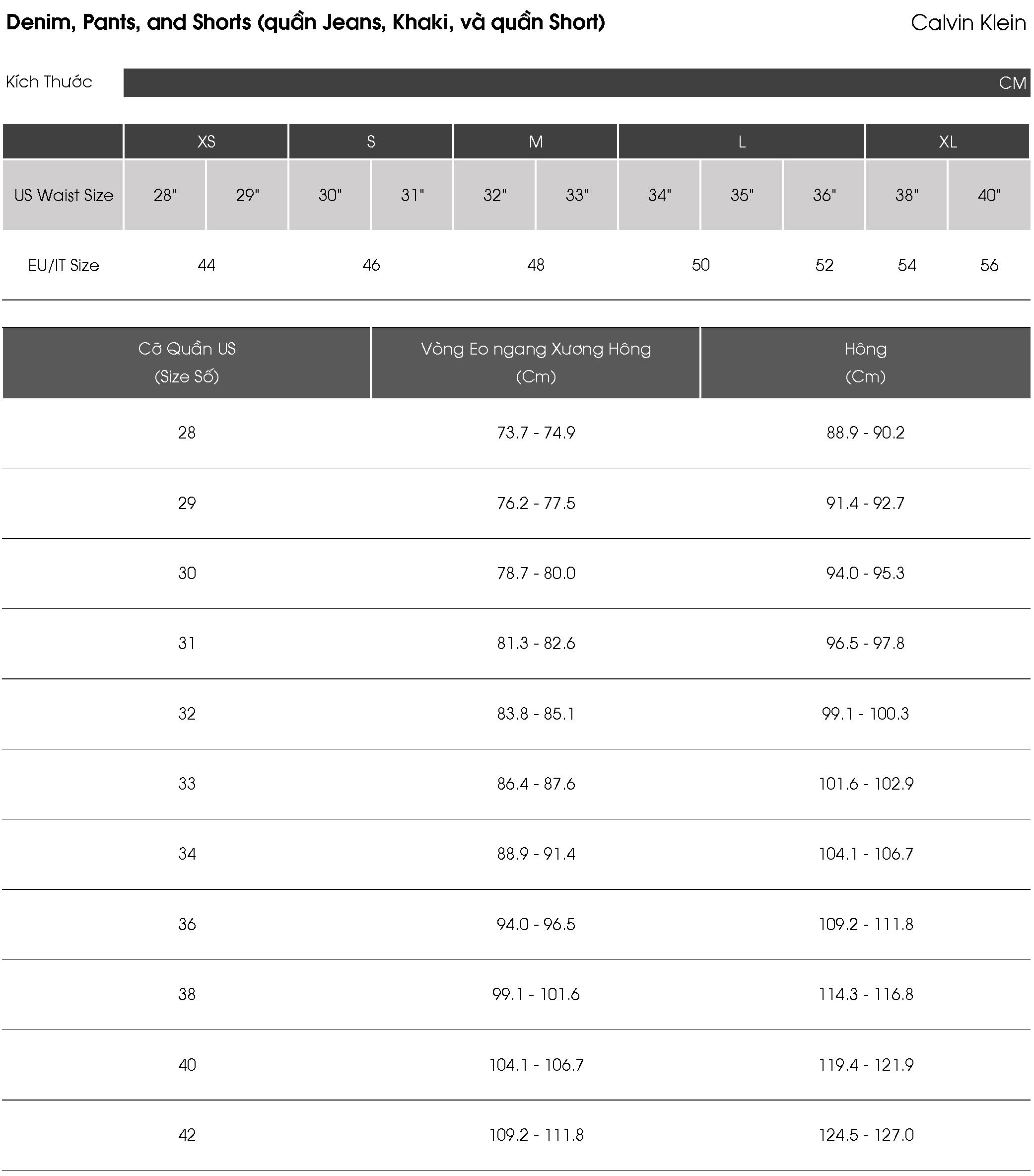
Task: Select waist measurement 73.7 - 74.9
Action: click(536, 433)
